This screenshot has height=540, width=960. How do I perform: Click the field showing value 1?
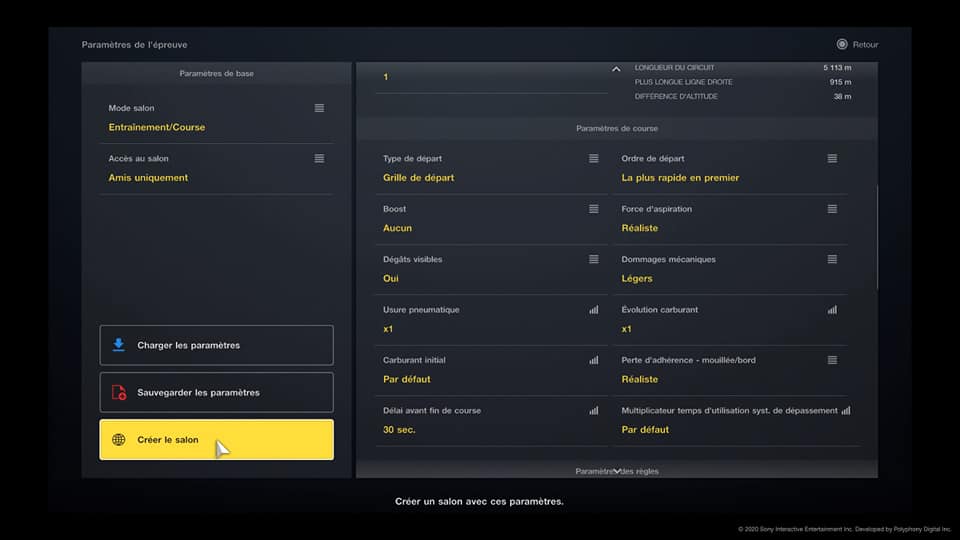[x=492, y=78]
